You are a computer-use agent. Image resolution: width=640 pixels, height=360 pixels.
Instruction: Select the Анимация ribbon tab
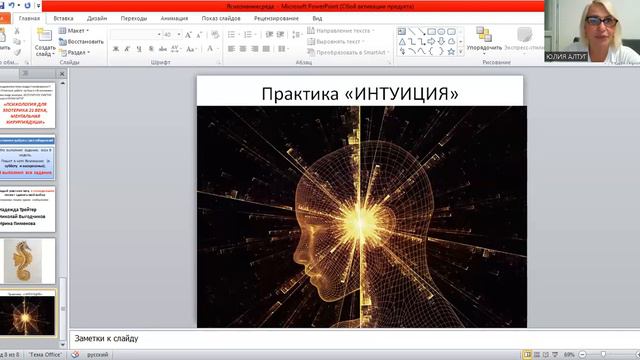174,18
